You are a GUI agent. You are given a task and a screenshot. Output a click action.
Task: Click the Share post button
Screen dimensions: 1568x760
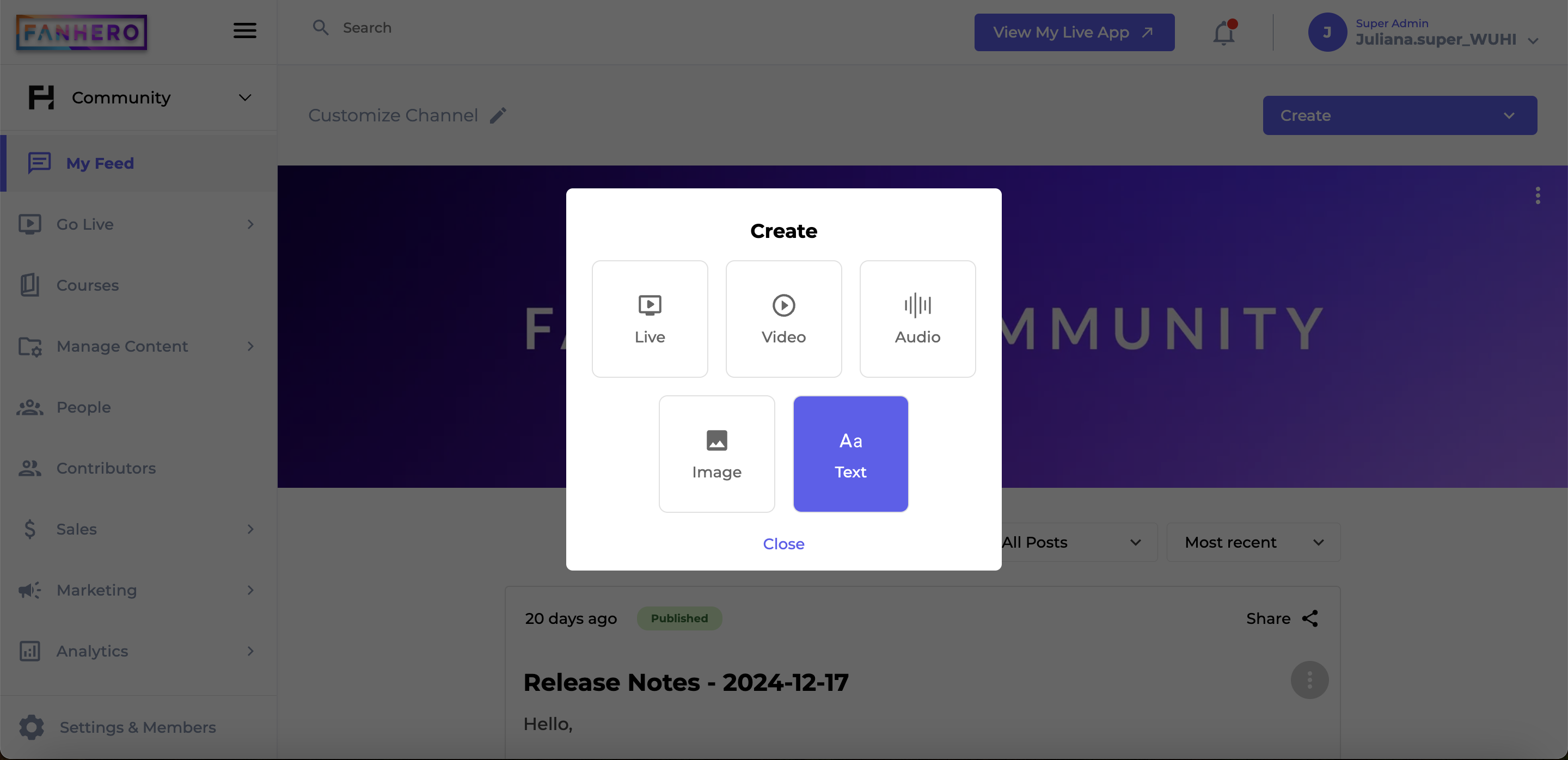click(x=1283, y=618)
